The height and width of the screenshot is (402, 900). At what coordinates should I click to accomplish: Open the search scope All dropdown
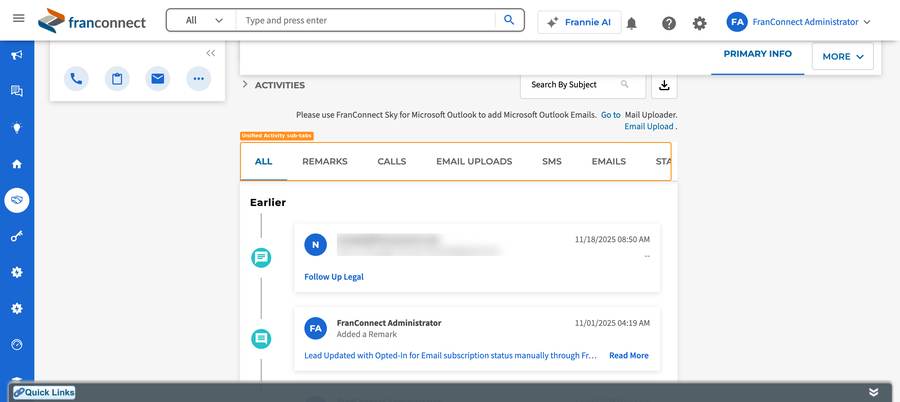[x=203, y=20]
